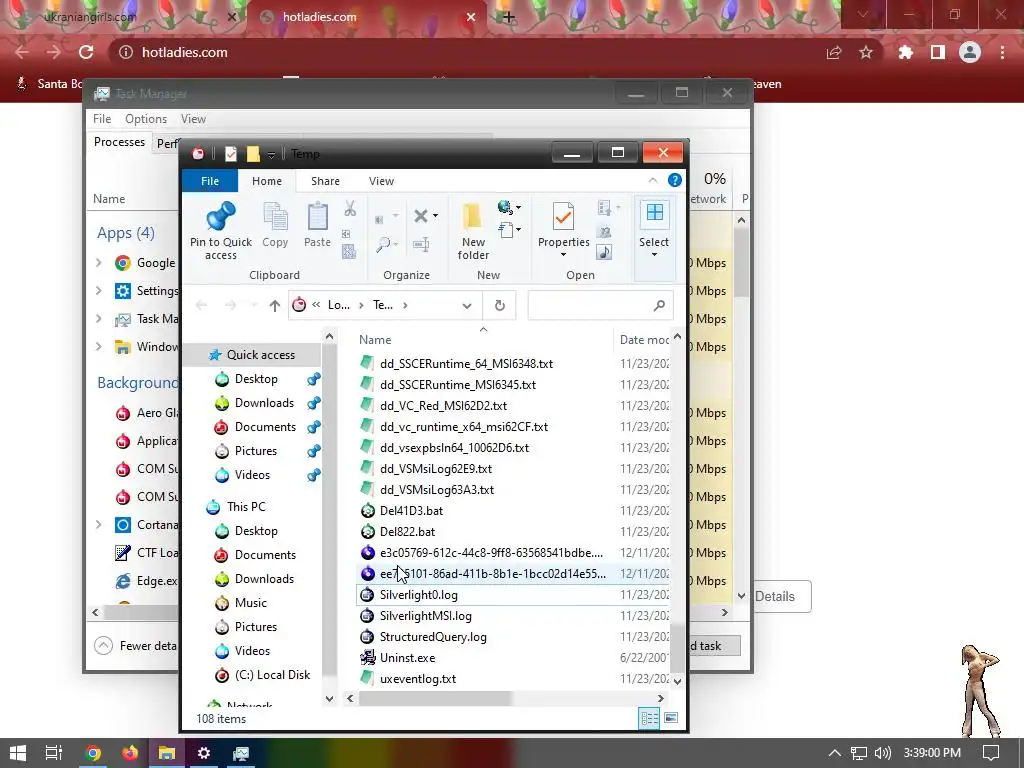Collapse the Explorer ribbon chevron
The width and height of the screenshot is (1024, 768).
point(653,180)
